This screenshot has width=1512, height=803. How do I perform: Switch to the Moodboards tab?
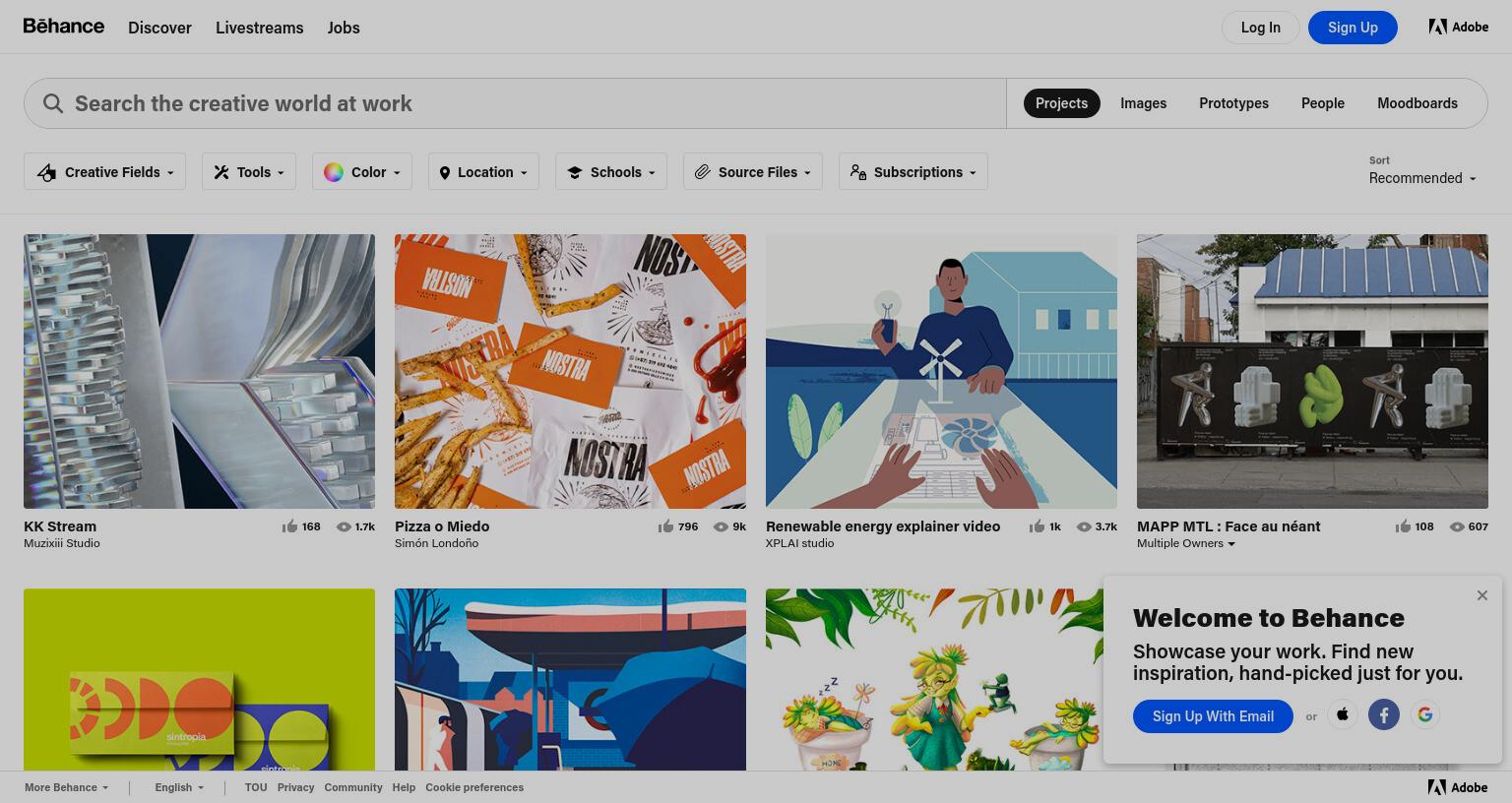[1417, 103]
